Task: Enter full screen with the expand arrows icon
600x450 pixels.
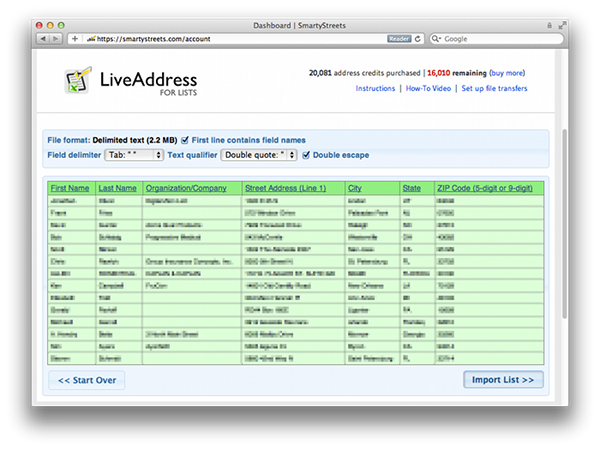Action: point(562,25)
